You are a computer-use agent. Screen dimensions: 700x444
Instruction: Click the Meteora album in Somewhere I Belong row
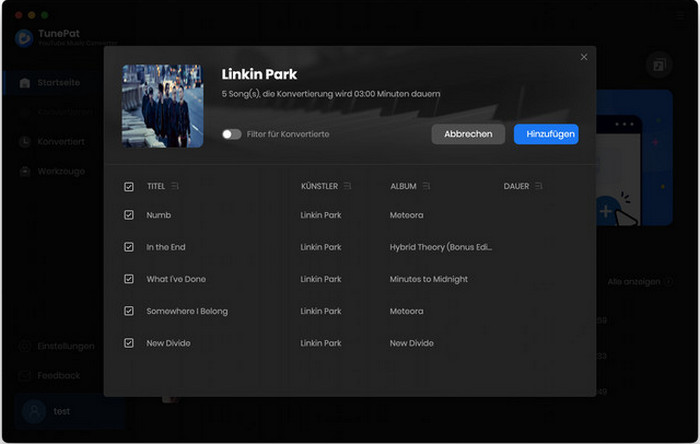coord(406,311)
